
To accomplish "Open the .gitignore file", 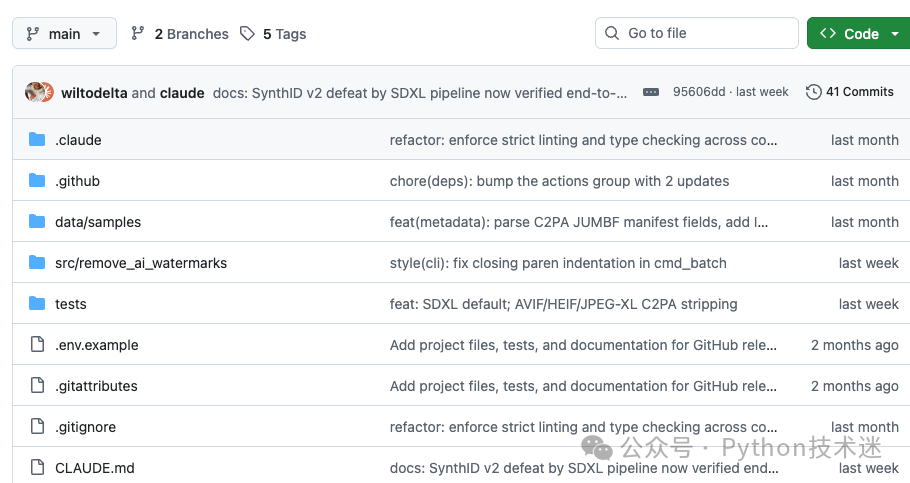I will click(85, 427).
